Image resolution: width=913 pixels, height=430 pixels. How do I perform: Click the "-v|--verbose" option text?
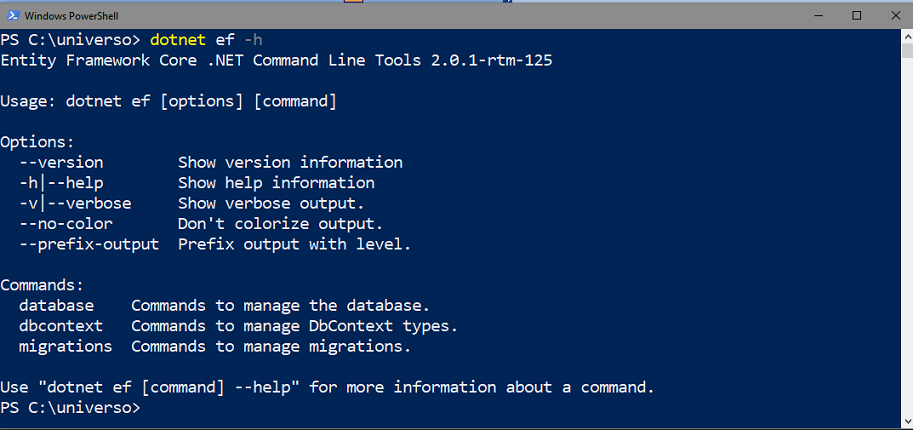click(x=75, y=204)
